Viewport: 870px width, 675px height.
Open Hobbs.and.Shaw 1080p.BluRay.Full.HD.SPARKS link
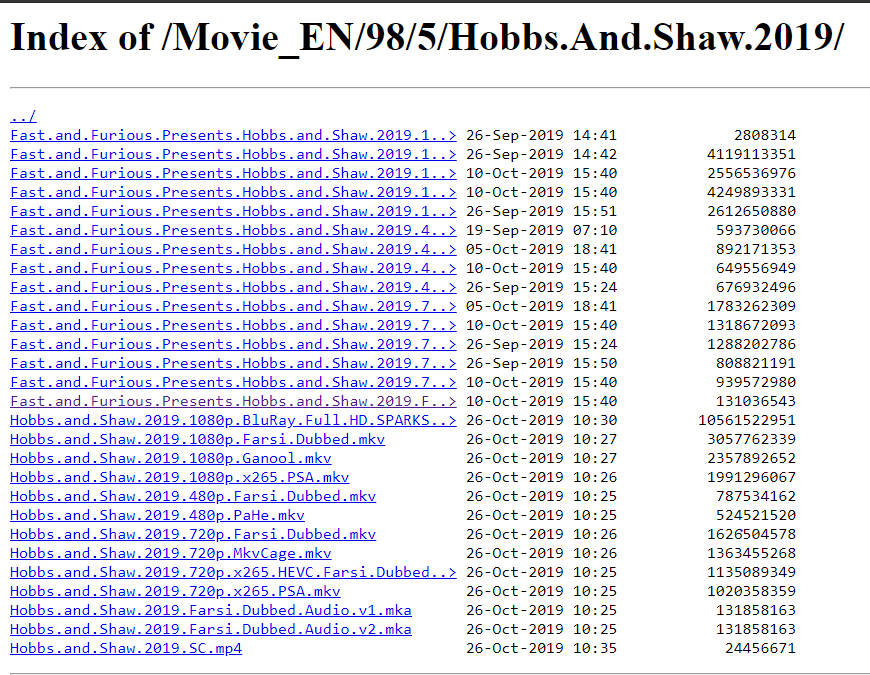[233, 420]
